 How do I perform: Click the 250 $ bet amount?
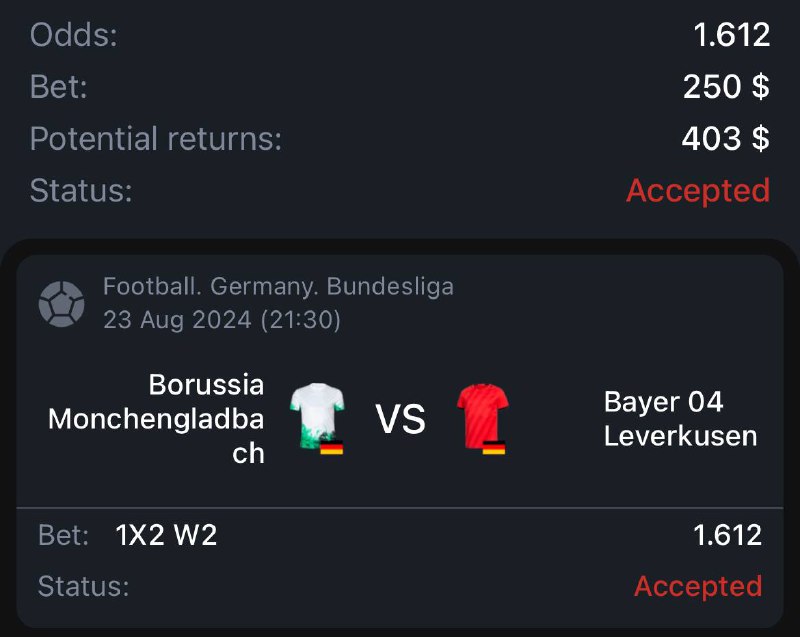pyautogui.click(x=726, y=87)
